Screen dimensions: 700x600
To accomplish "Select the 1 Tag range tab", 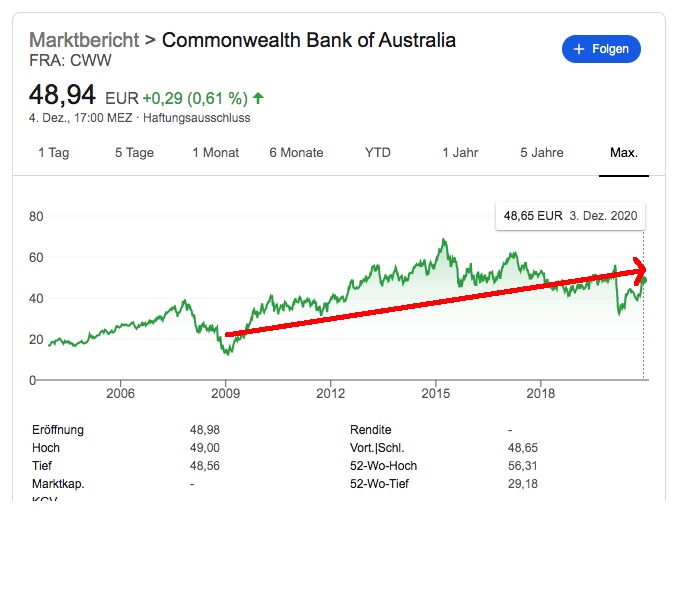I will 54,153.
